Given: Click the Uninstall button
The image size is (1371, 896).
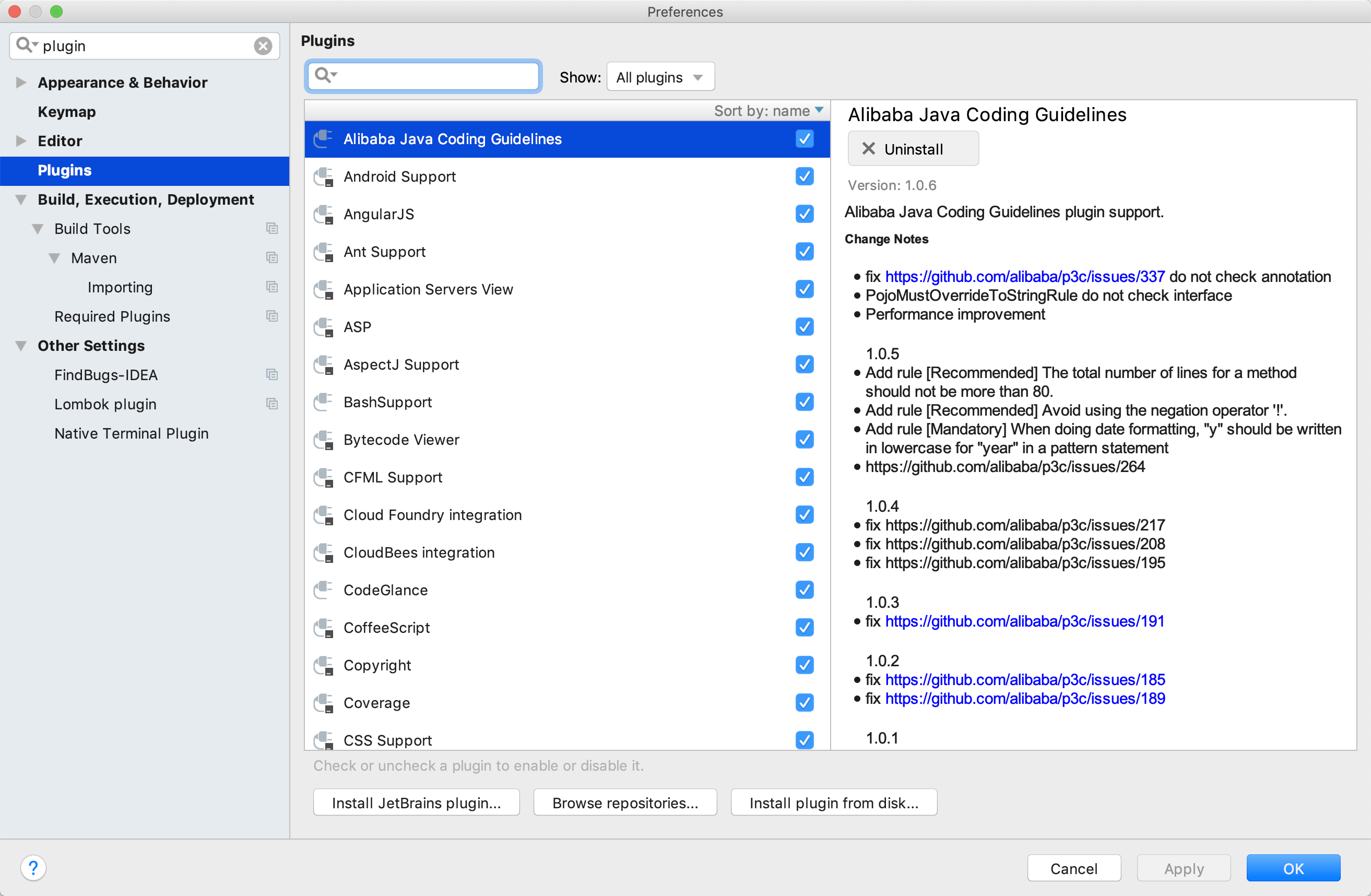Looking at the screenshot, I should pyautogui.click(x=913, y=149).
